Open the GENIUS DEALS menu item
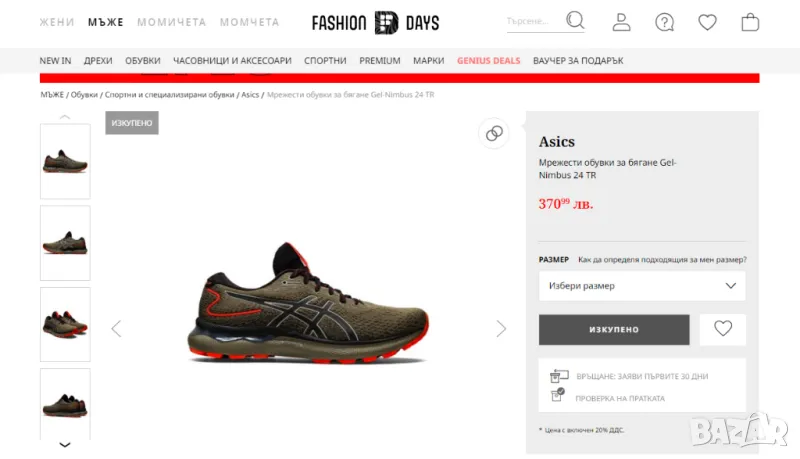This screenshot has width=800, height=459. [488, 61]
